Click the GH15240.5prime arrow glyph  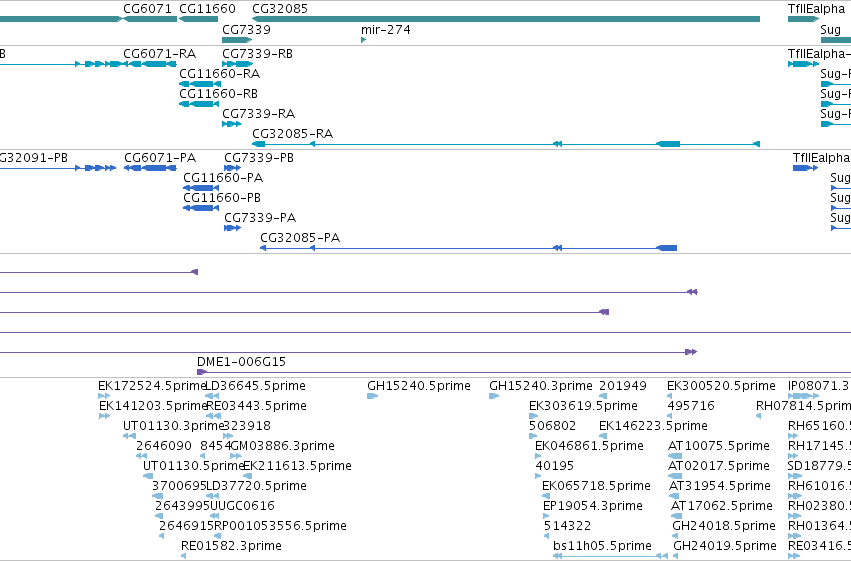[x=372, y=396]
